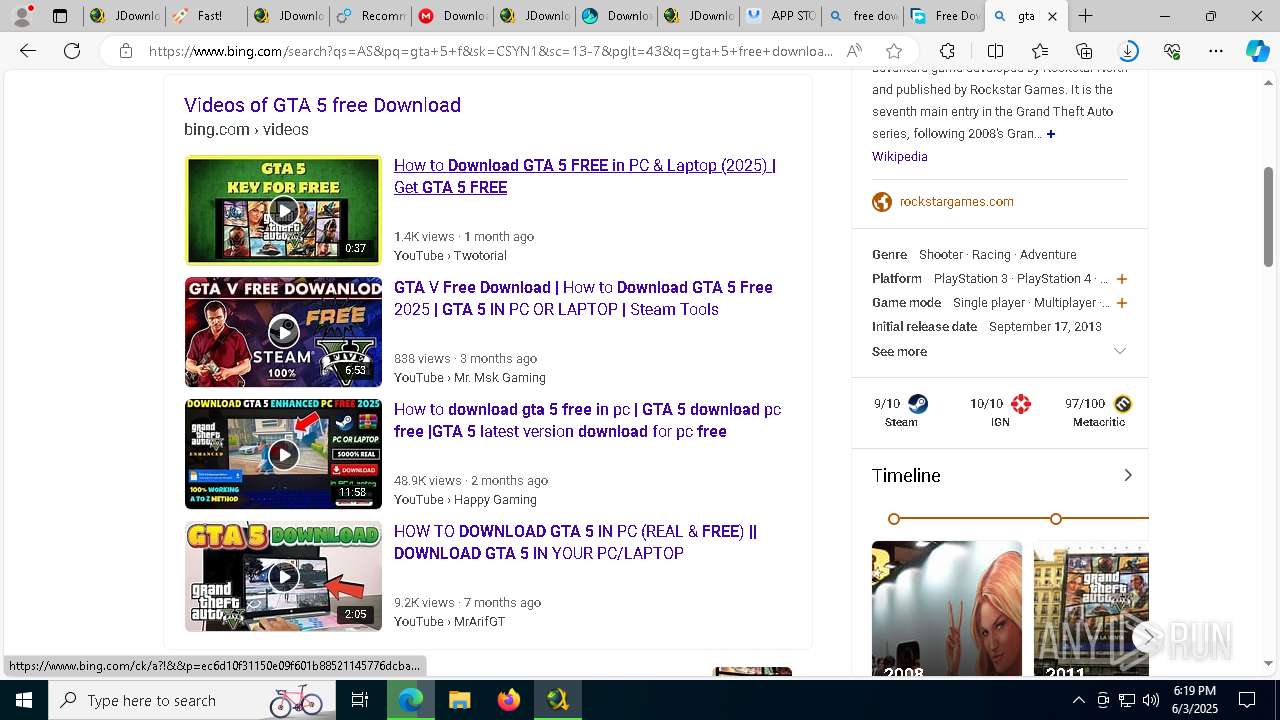The width and height of the screenshot is (1280, 720).
Task: Expand the Wikipedia description text
Action: [x=1051, y=134]
